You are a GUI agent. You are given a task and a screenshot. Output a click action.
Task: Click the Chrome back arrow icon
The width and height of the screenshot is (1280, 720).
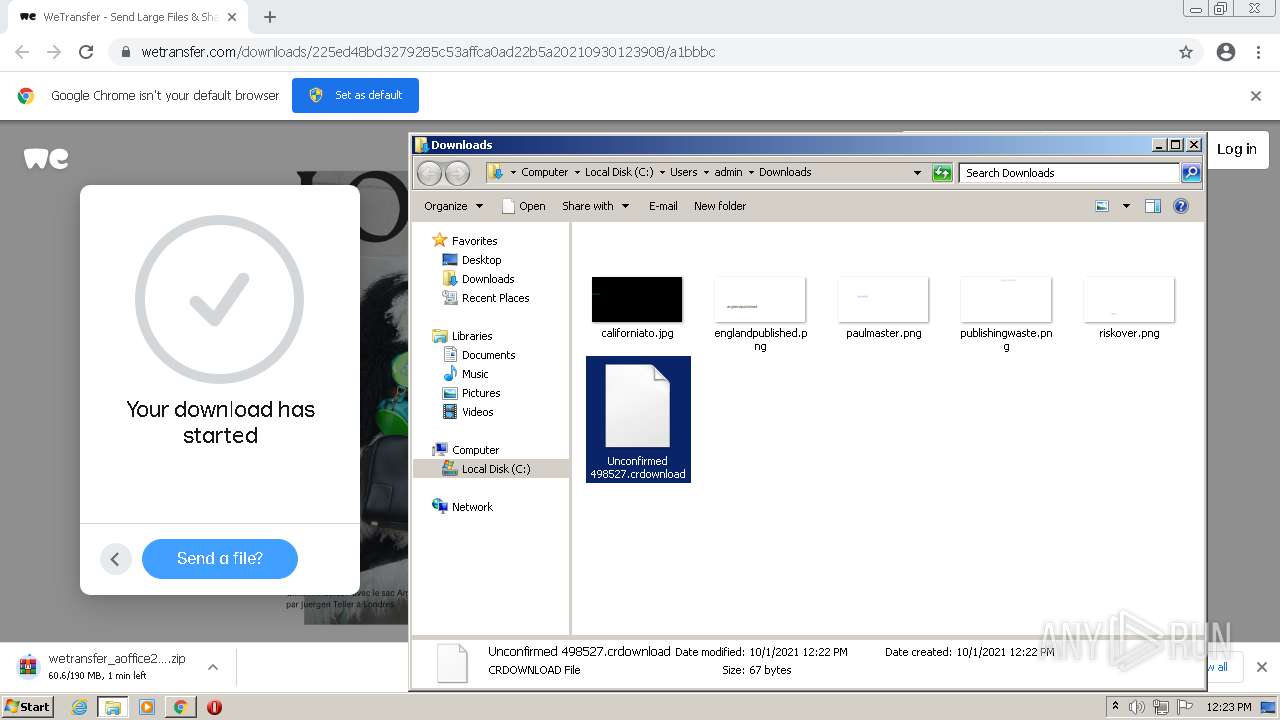[22, 52]
